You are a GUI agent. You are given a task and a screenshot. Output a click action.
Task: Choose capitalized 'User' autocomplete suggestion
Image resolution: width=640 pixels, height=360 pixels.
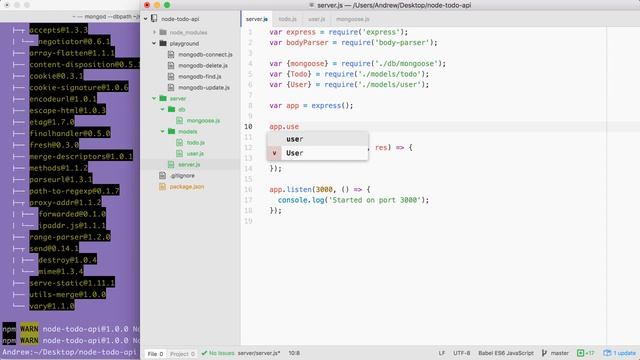318,153
